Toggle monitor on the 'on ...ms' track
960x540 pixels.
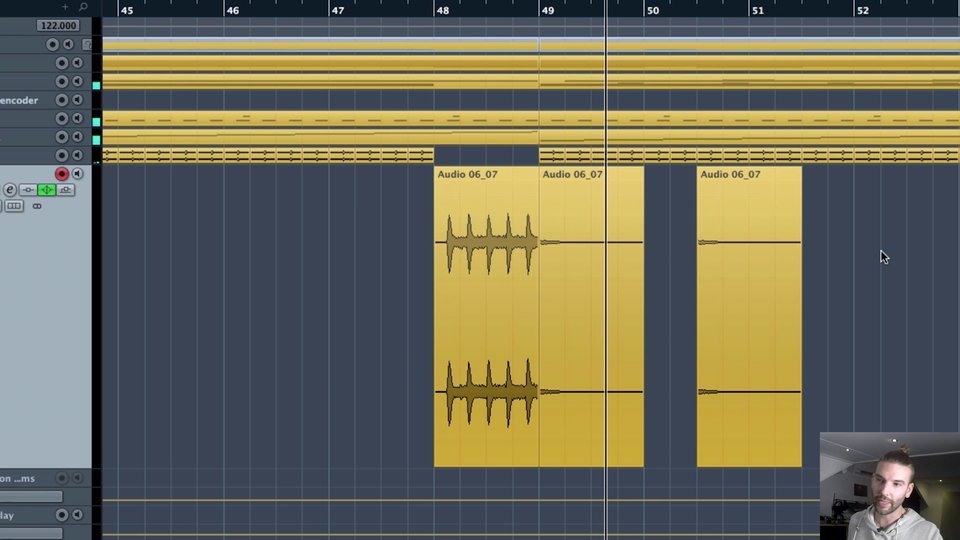click(77, 478)
